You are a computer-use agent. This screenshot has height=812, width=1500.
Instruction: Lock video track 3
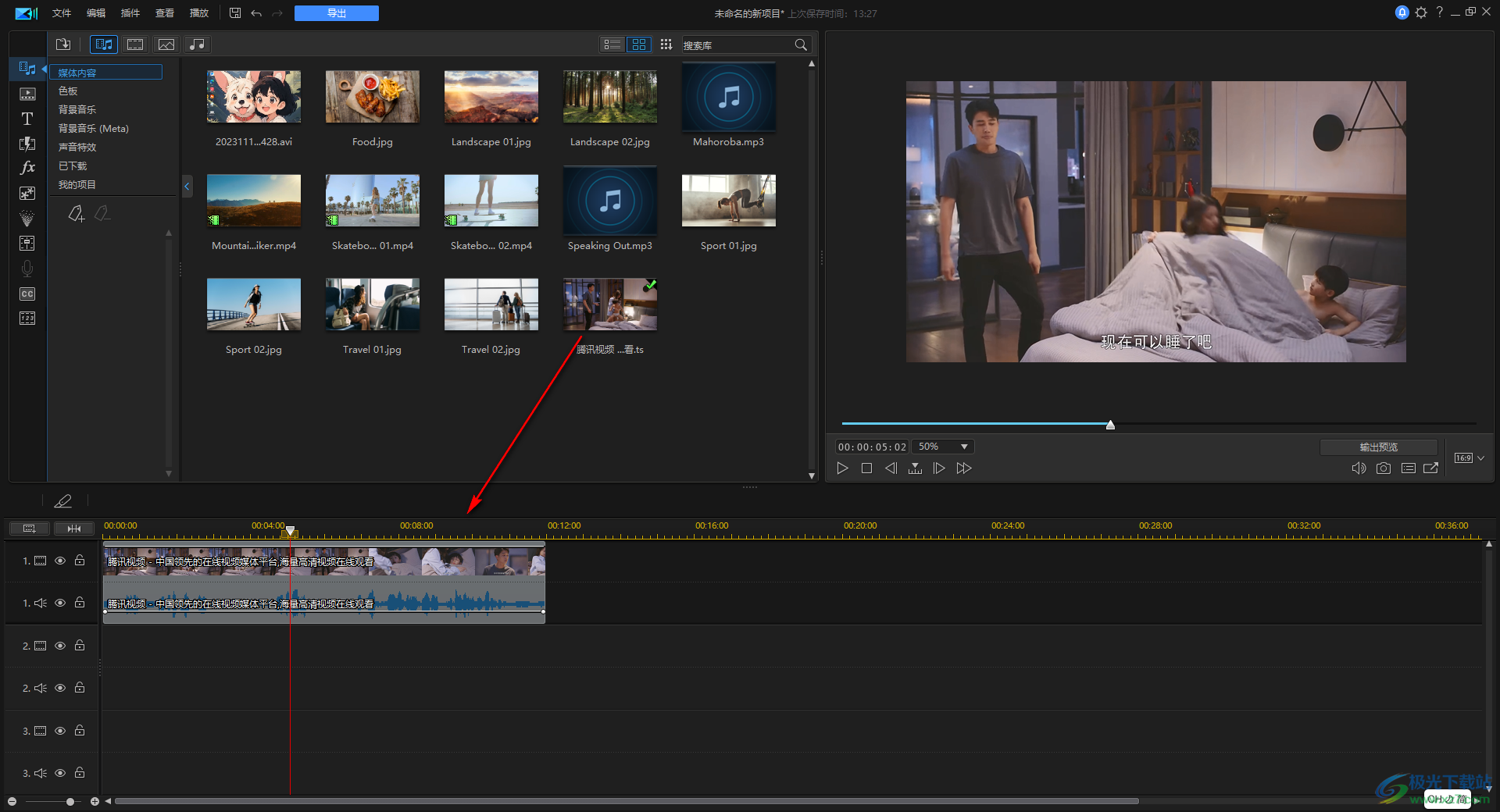click(x=80, y=731)
